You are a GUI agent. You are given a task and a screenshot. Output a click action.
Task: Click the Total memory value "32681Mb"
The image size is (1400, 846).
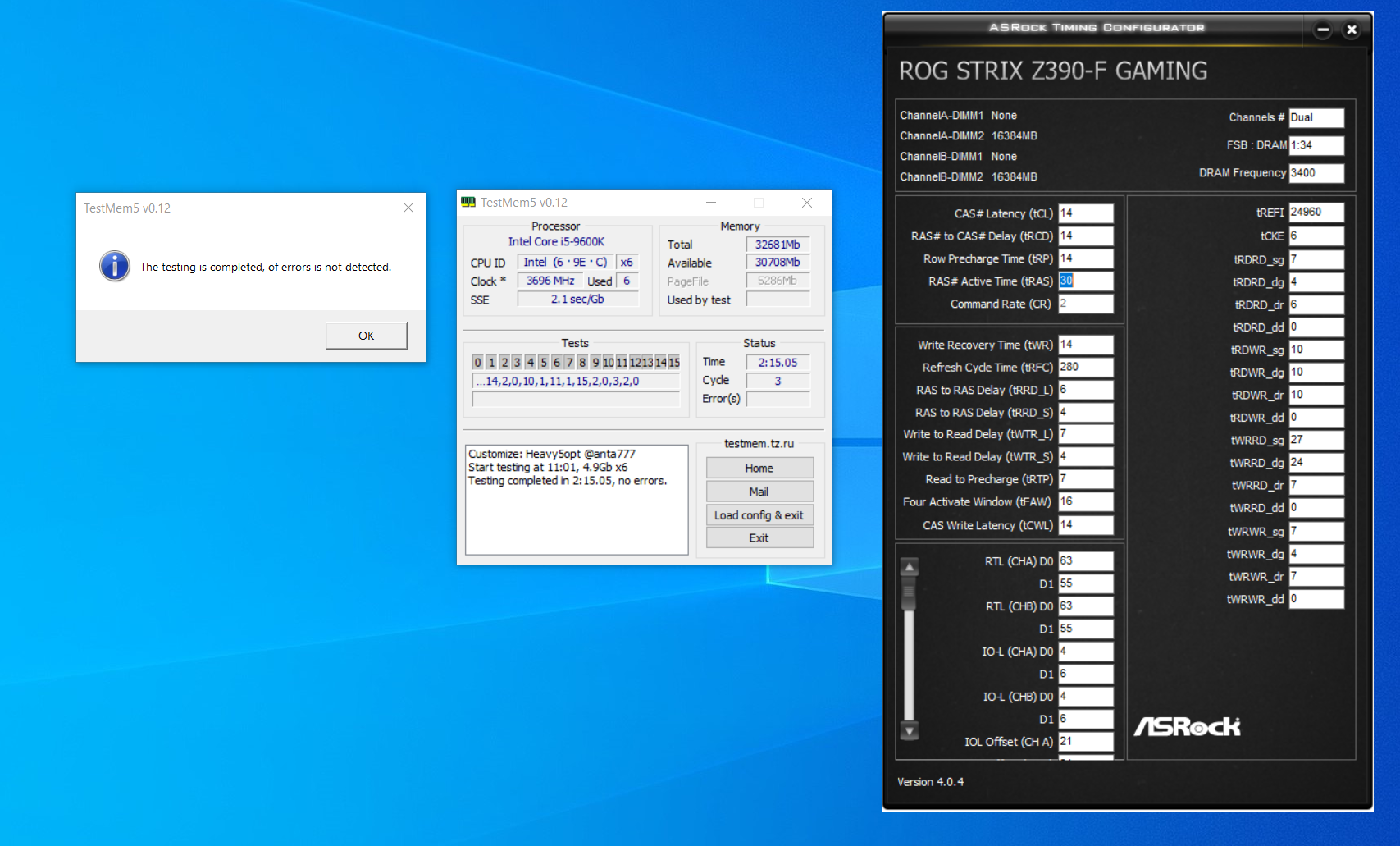(778, 245)
